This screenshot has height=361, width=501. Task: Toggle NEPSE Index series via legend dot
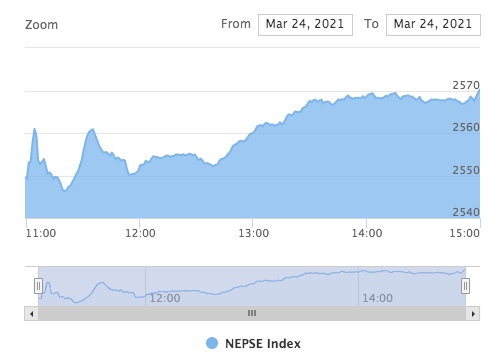[x=212, y=343]
